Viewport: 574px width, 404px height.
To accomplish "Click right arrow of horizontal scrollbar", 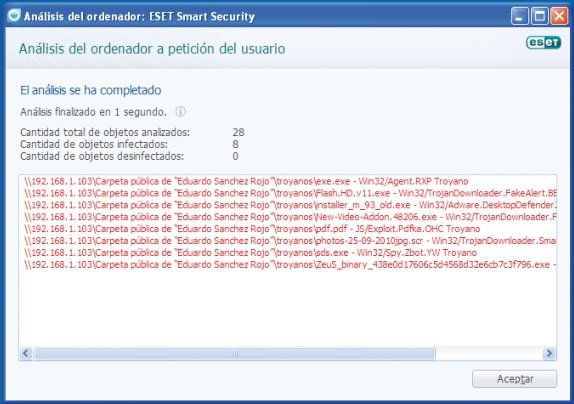I will [549, 353].
